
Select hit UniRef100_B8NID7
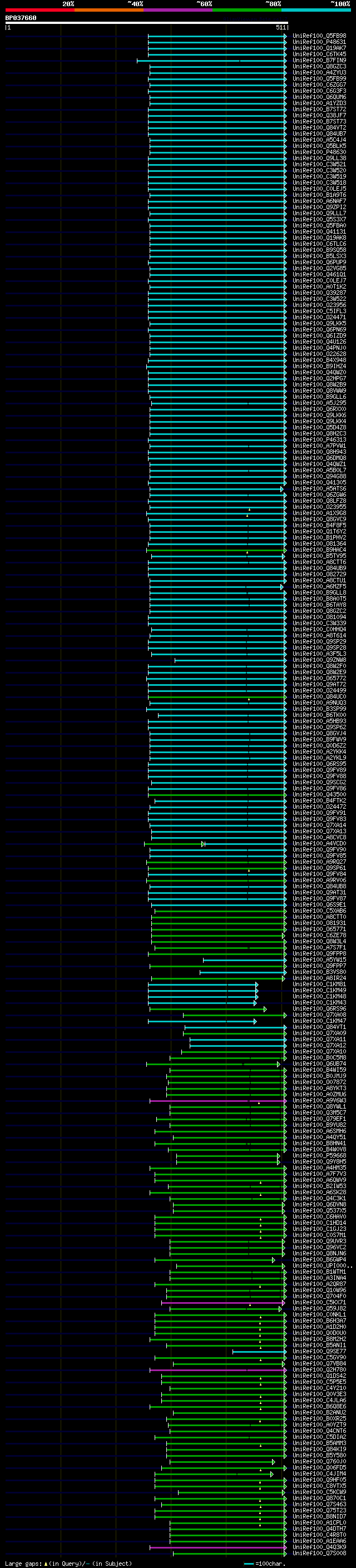(319, 1517)
